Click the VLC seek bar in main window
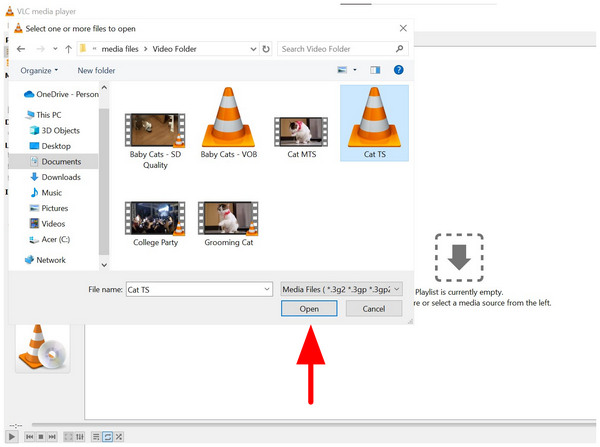Image resolution: width=600 pixels, height=447 pixels. (x=314, y=424)
